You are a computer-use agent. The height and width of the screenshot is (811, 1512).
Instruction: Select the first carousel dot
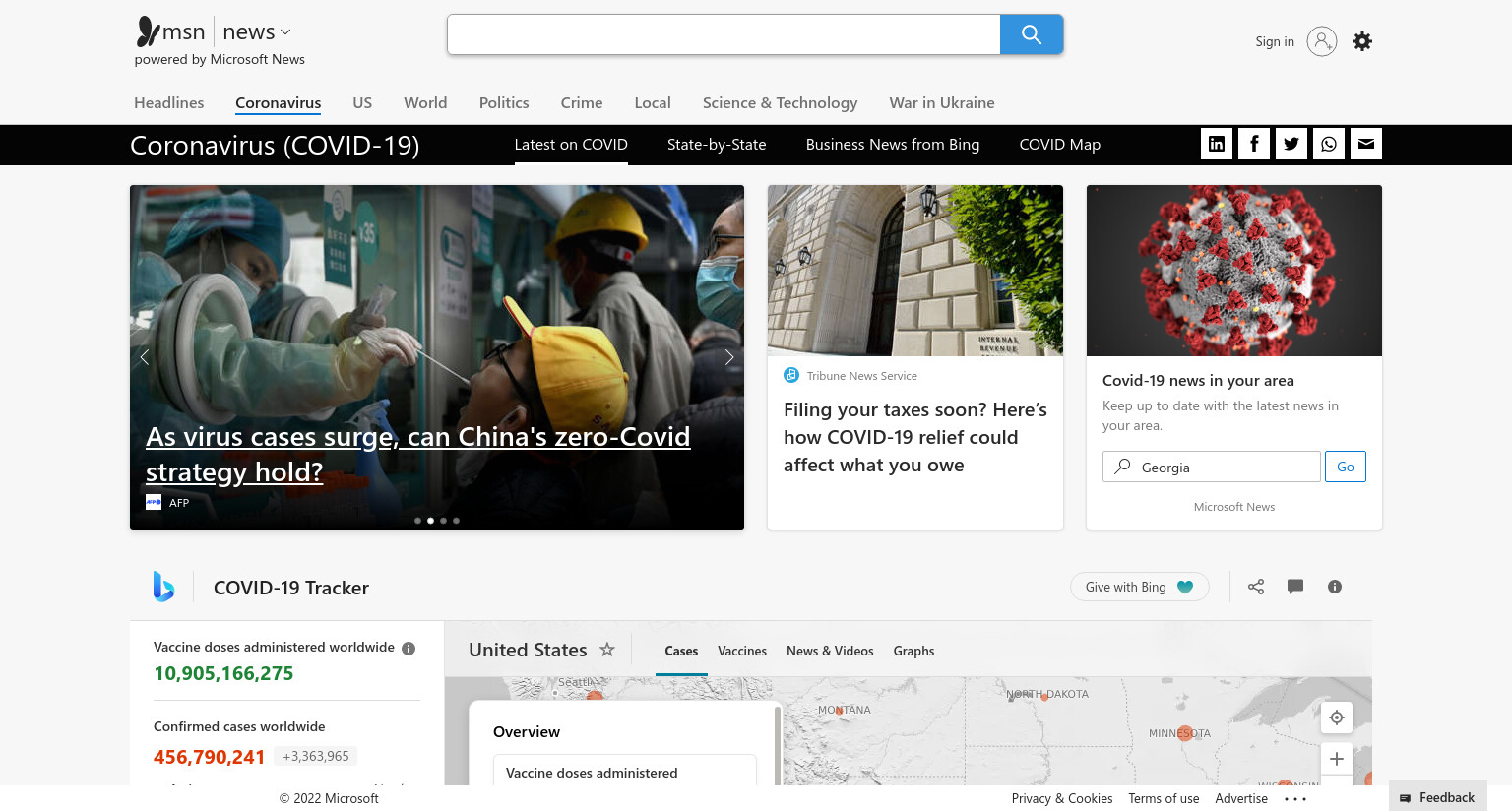point(417,521)
